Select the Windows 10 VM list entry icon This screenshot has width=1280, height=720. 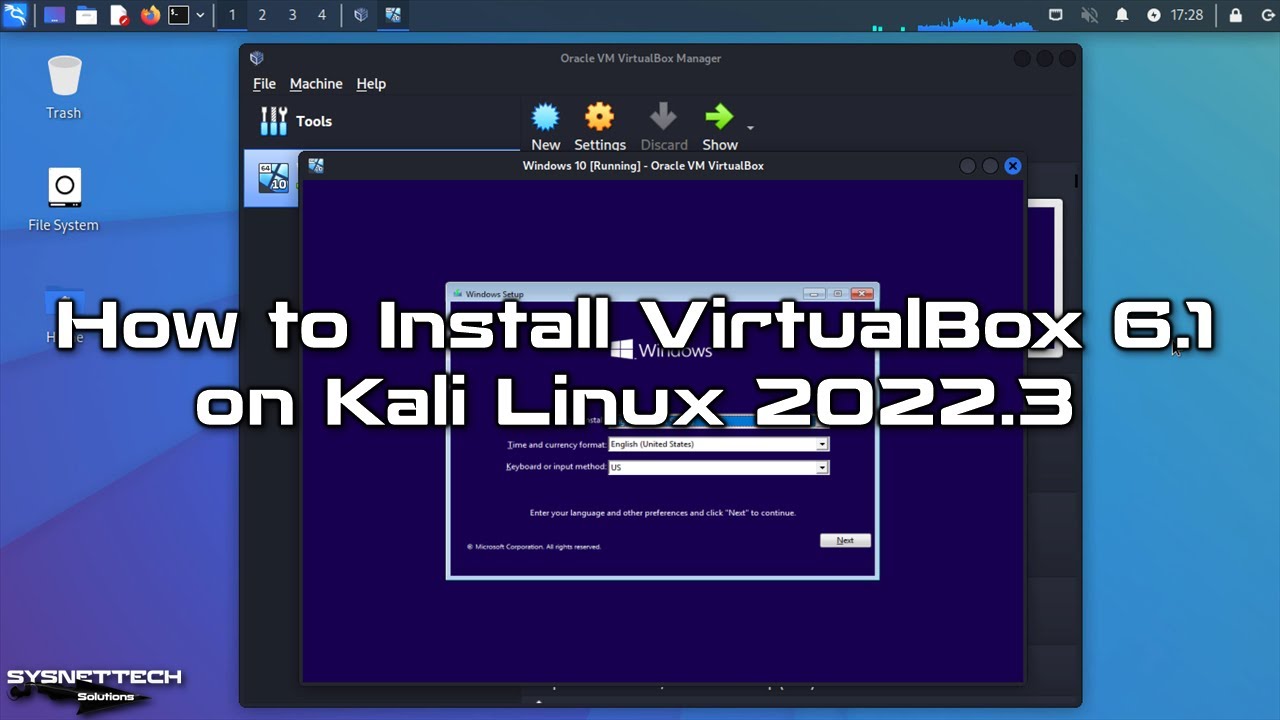point(272,178)
